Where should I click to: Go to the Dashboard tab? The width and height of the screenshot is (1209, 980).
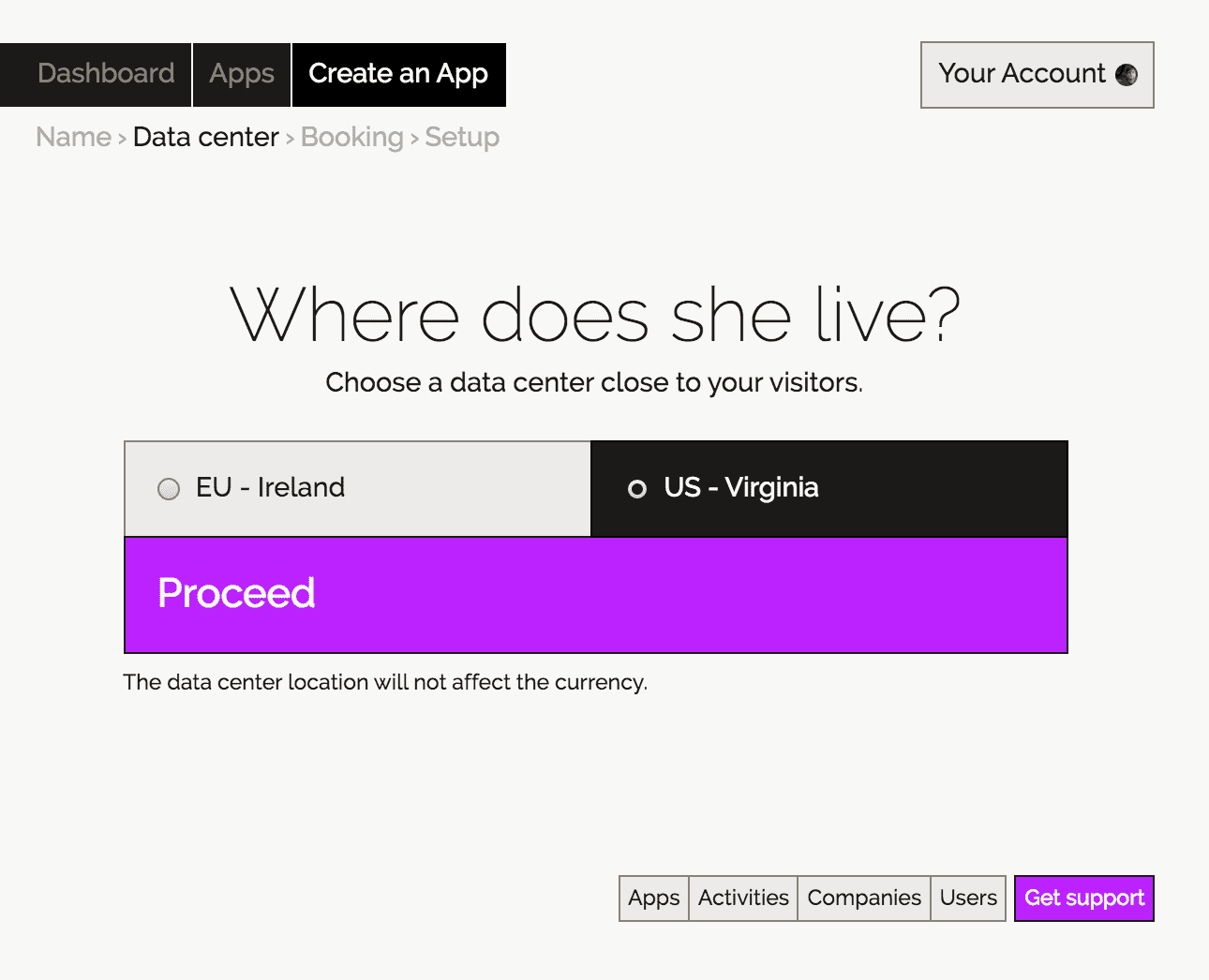click(106, 74)
